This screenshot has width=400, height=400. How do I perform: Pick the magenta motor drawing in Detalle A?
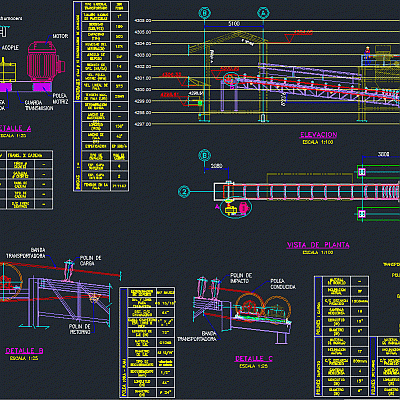43,62
